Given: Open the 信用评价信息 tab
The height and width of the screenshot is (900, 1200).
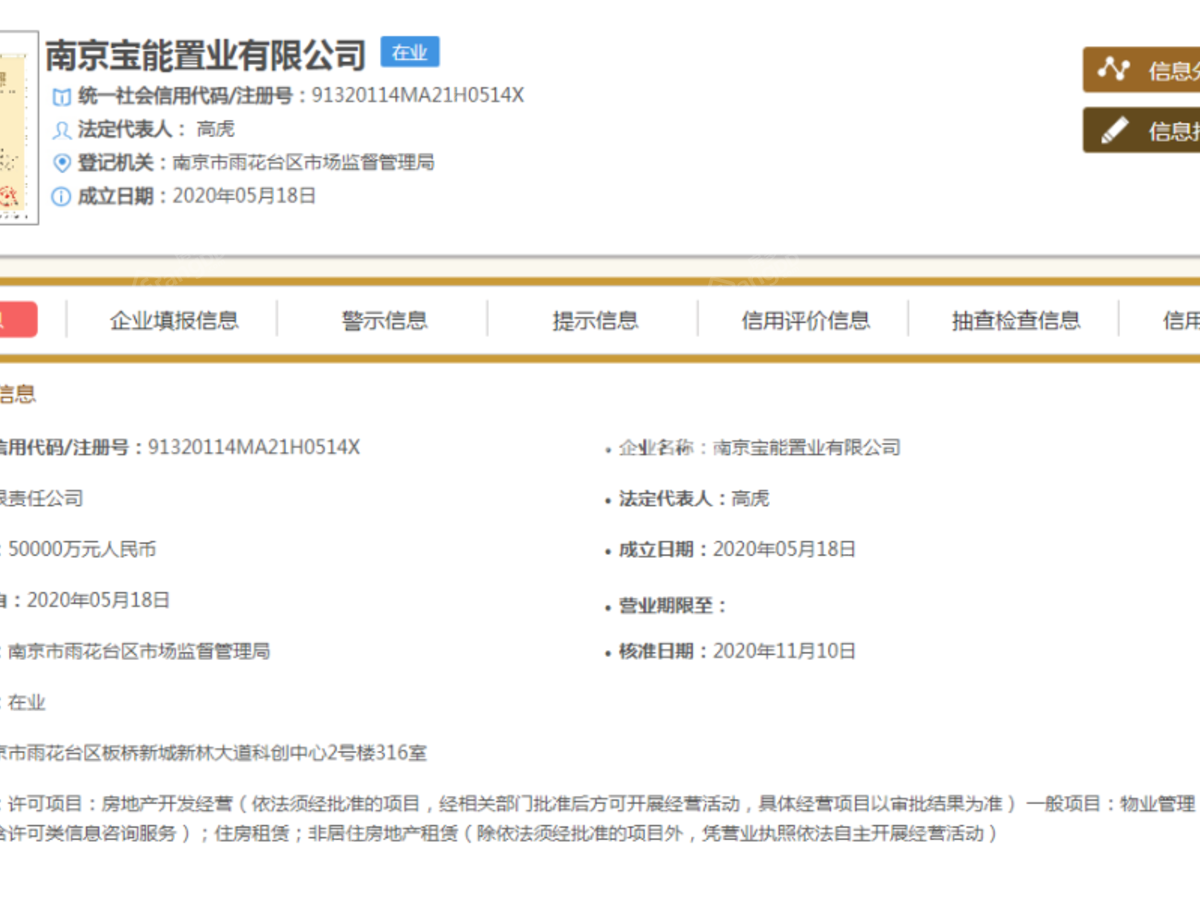Looking at the screenshot, I should 805,320.
